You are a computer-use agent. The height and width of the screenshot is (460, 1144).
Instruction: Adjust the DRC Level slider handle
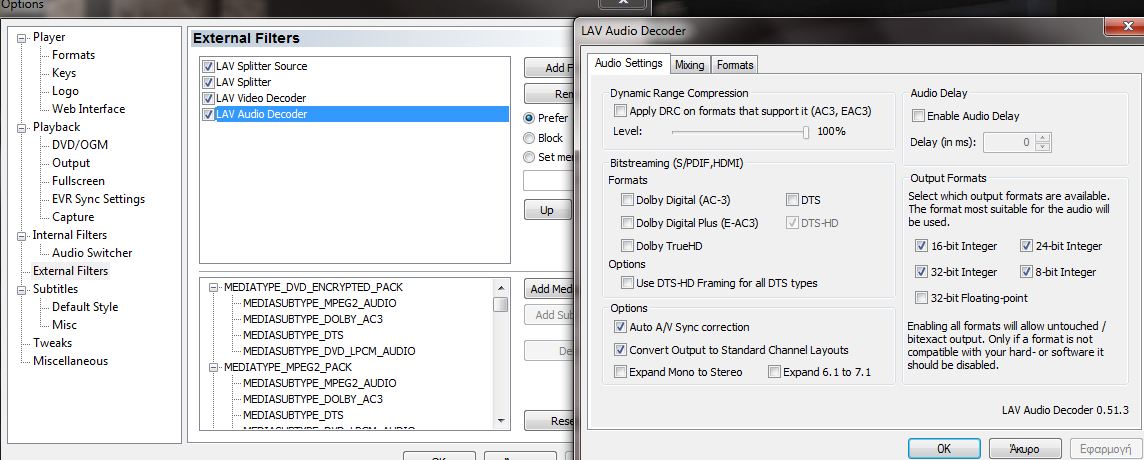805,132
